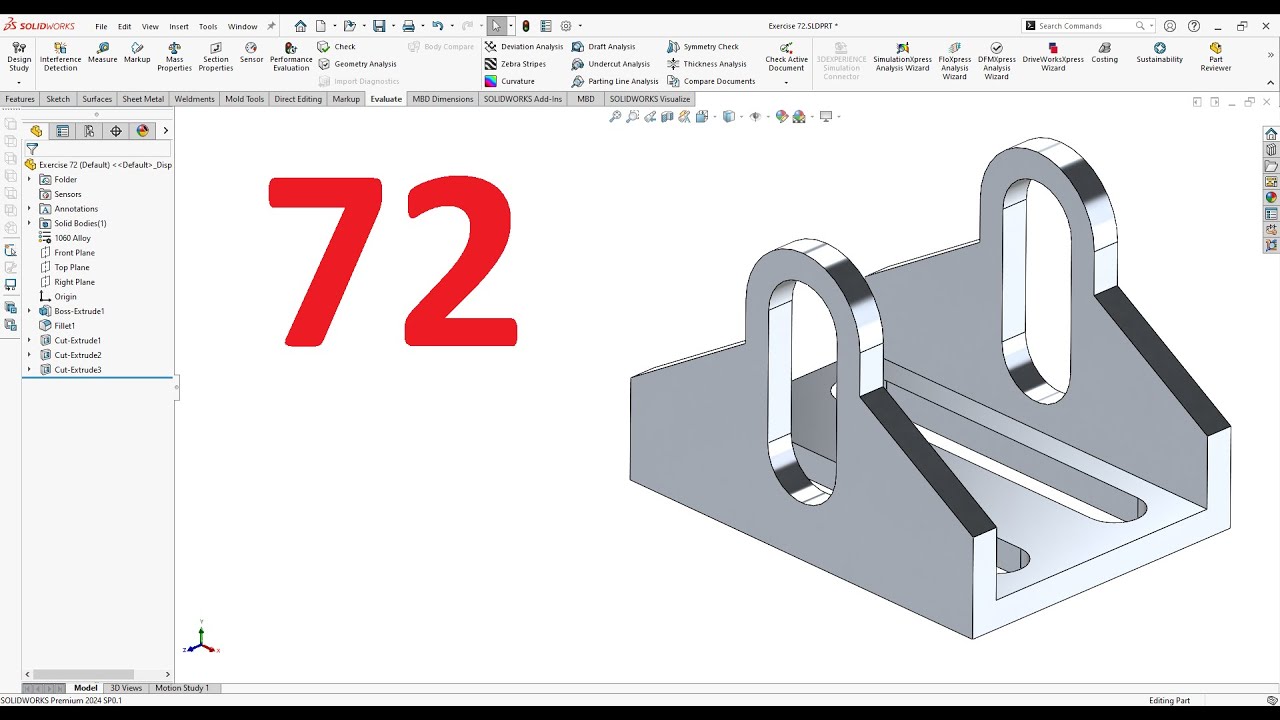Start Parting Line Analysis

[x=615, y=81]
